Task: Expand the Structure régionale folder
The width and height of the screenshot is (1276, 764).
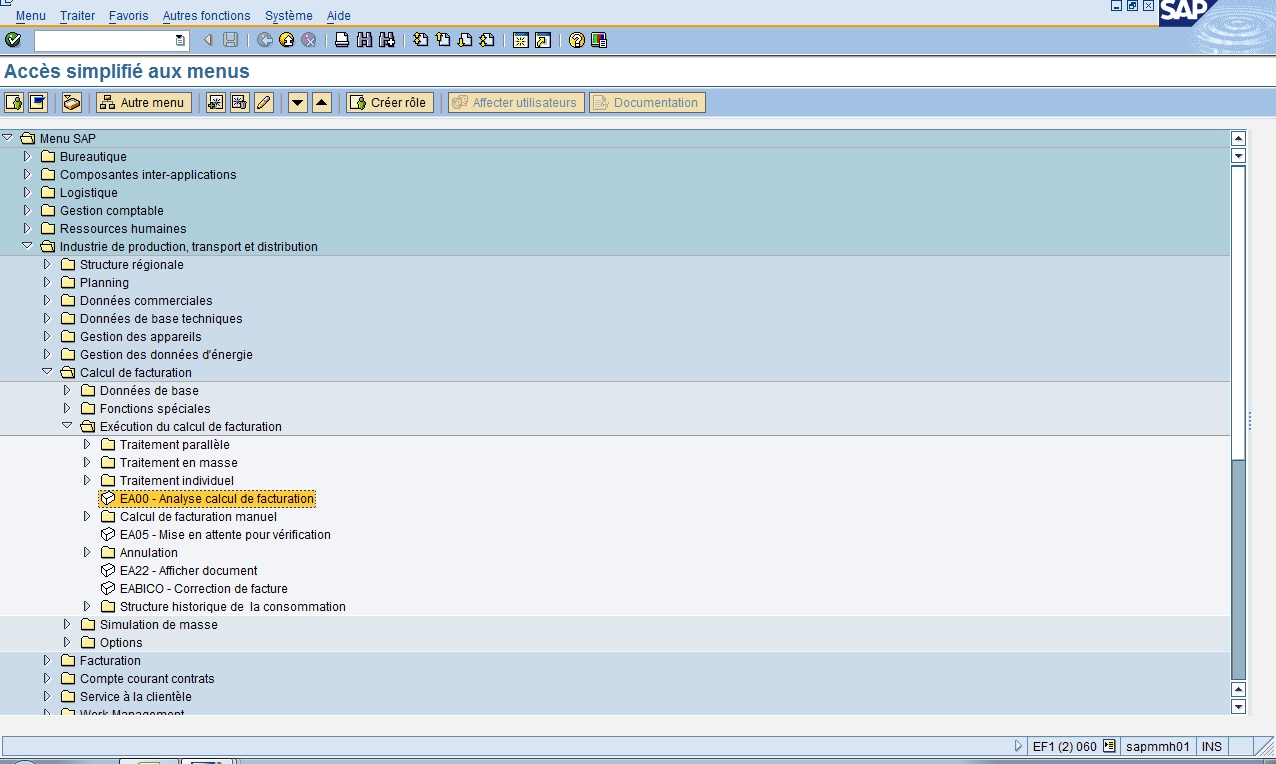Action: tap(47, 264)
